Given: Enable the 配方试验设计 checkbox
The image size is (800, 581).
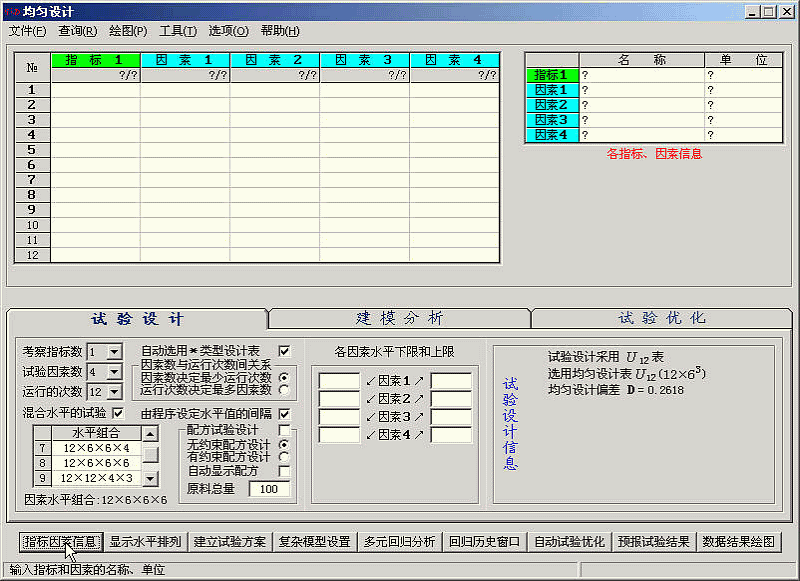Looking at the screenshot, I should point(284,430).
